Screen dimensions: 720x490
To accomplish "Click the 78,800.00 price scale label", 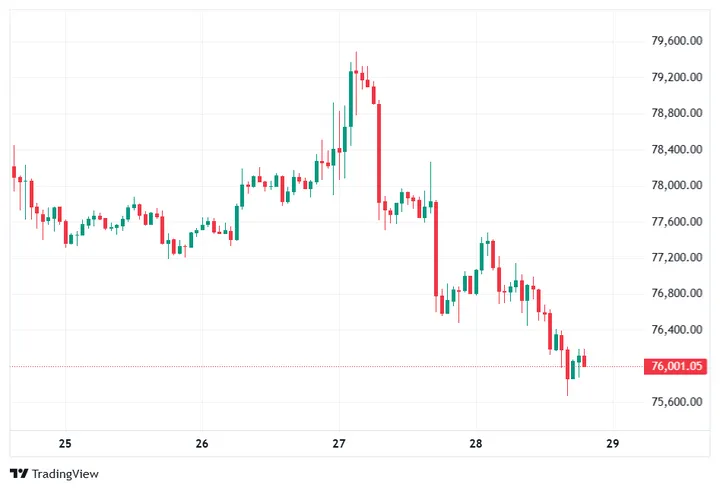I will pos(675,113).
